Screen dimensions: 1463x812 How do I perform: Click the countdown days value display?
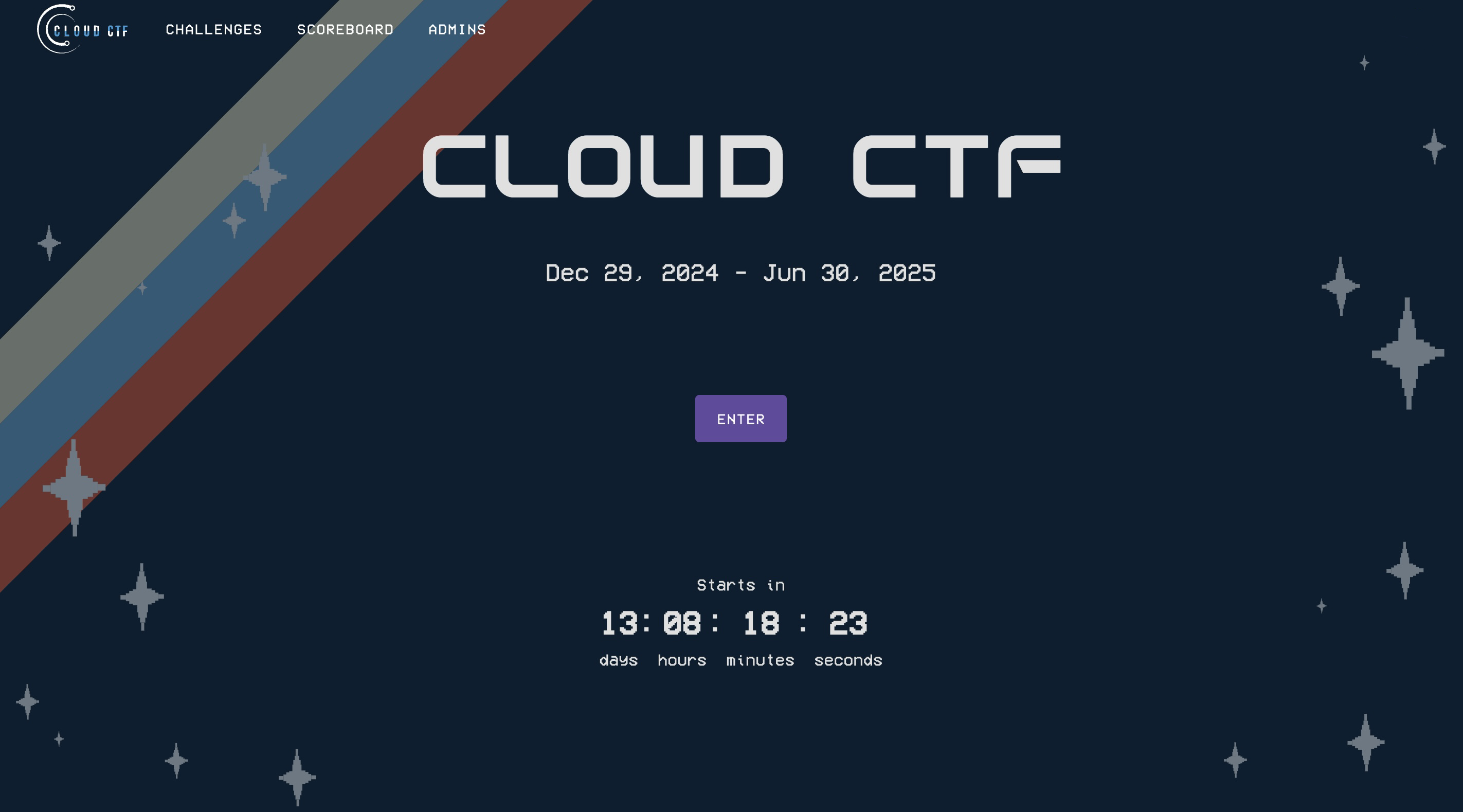point(618,622)
